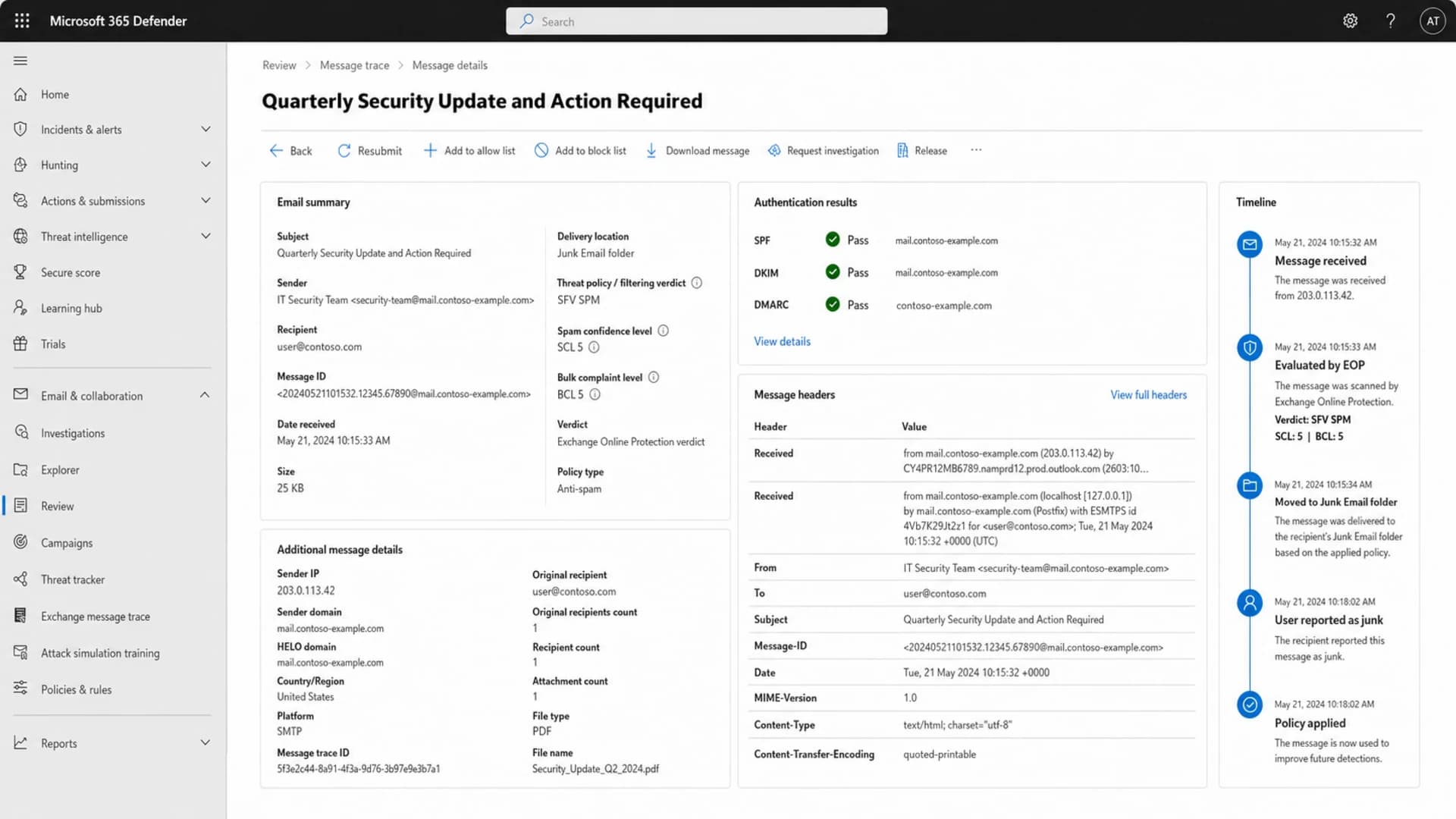Open the app launcher waffle icon
Viewport: 1456px width, 819px height.
tap(22, 20)
